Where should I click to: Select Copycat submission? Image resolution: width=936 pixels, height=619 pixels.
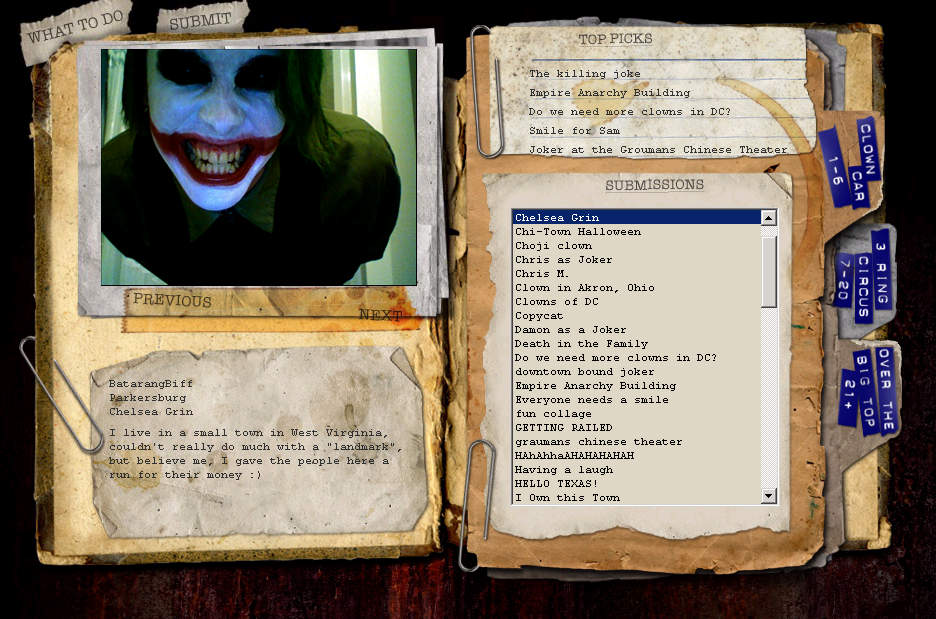pos(637,316)
